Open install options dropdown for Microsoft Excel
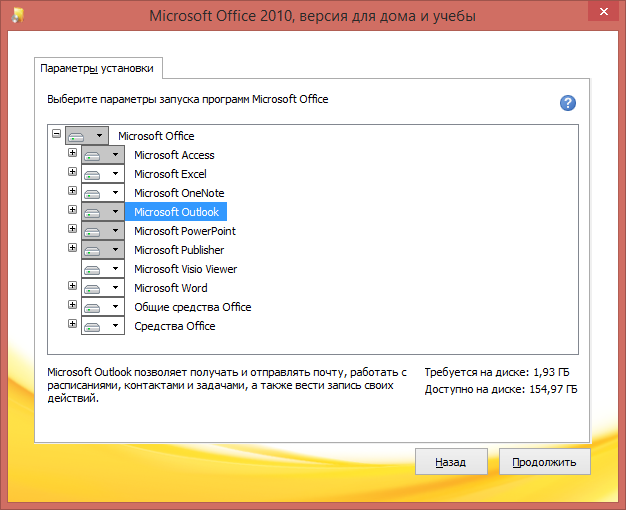Screen dimensions: 626x510 pos(103,174)
